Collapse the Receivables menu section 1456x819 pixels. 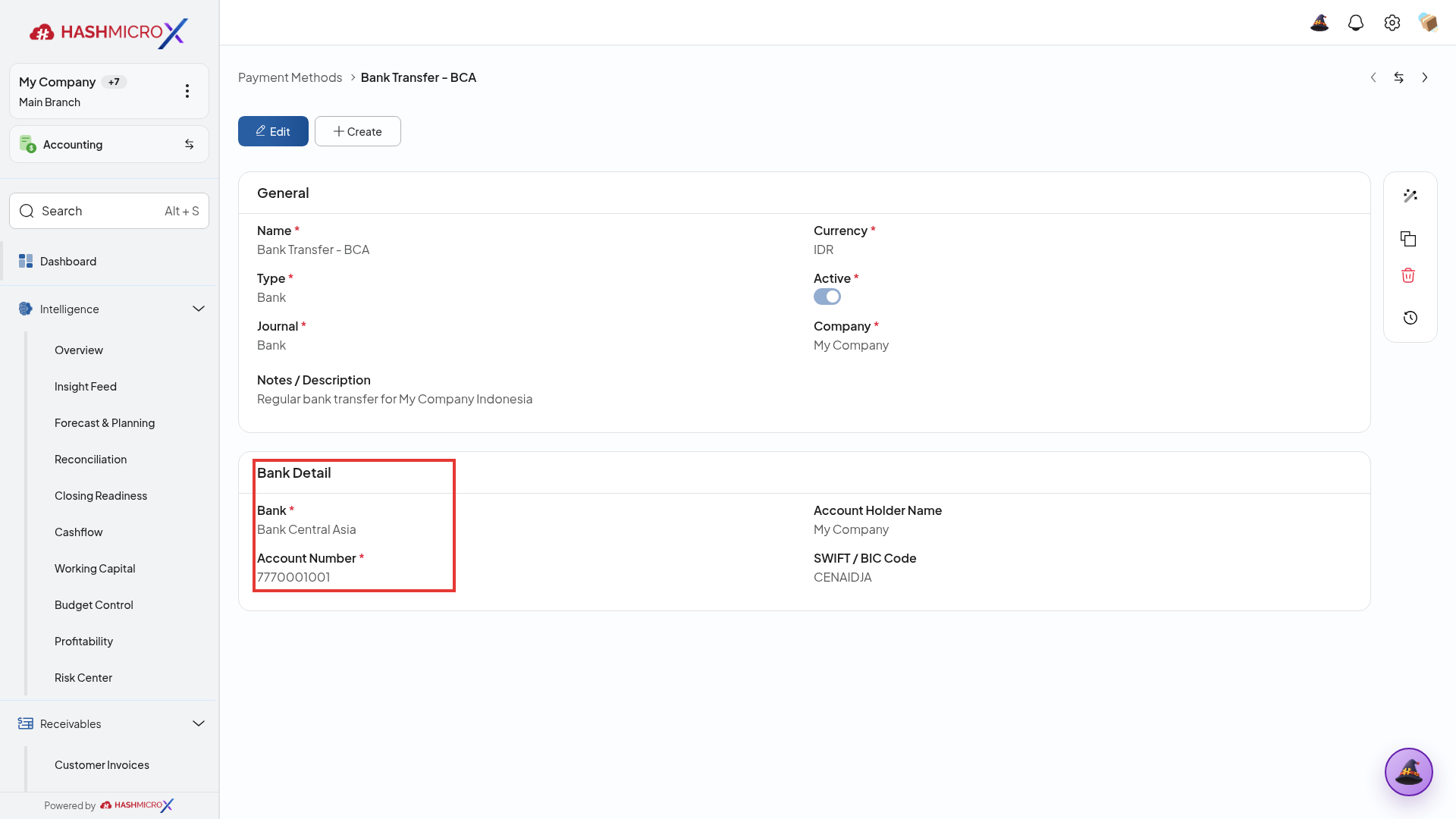click(x=199, y=723)
